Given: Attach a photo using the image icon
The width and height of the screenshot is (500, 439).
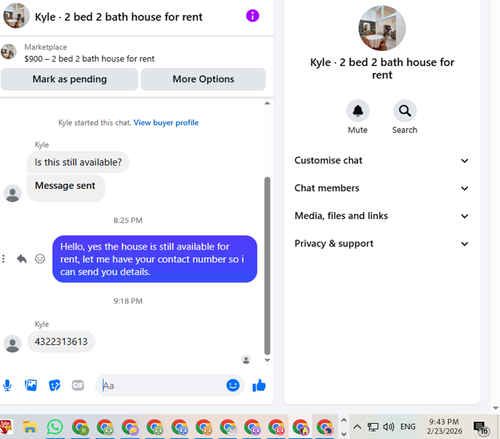Looking at the screenshot, I should tap(31, 385).
